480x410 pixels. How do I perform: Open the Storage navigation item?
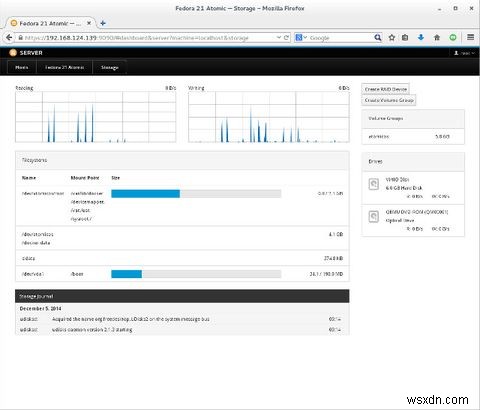(110, 67)
